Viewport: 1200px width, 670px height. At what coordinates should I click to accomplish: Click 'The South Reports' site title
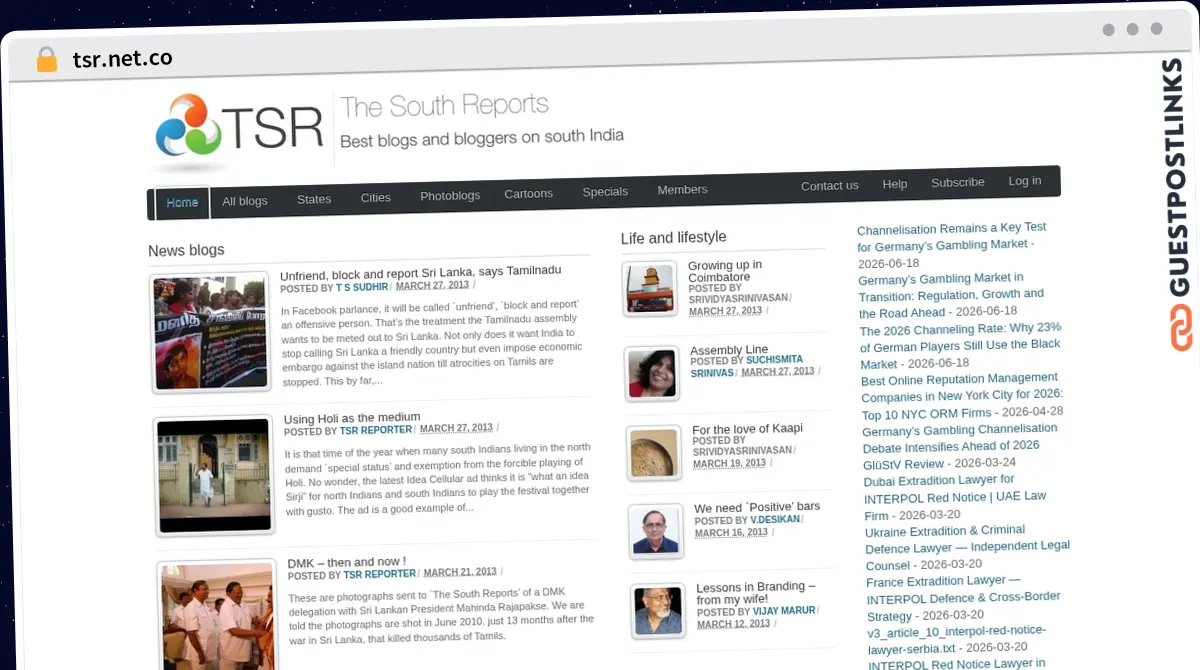tap(444, 106)
